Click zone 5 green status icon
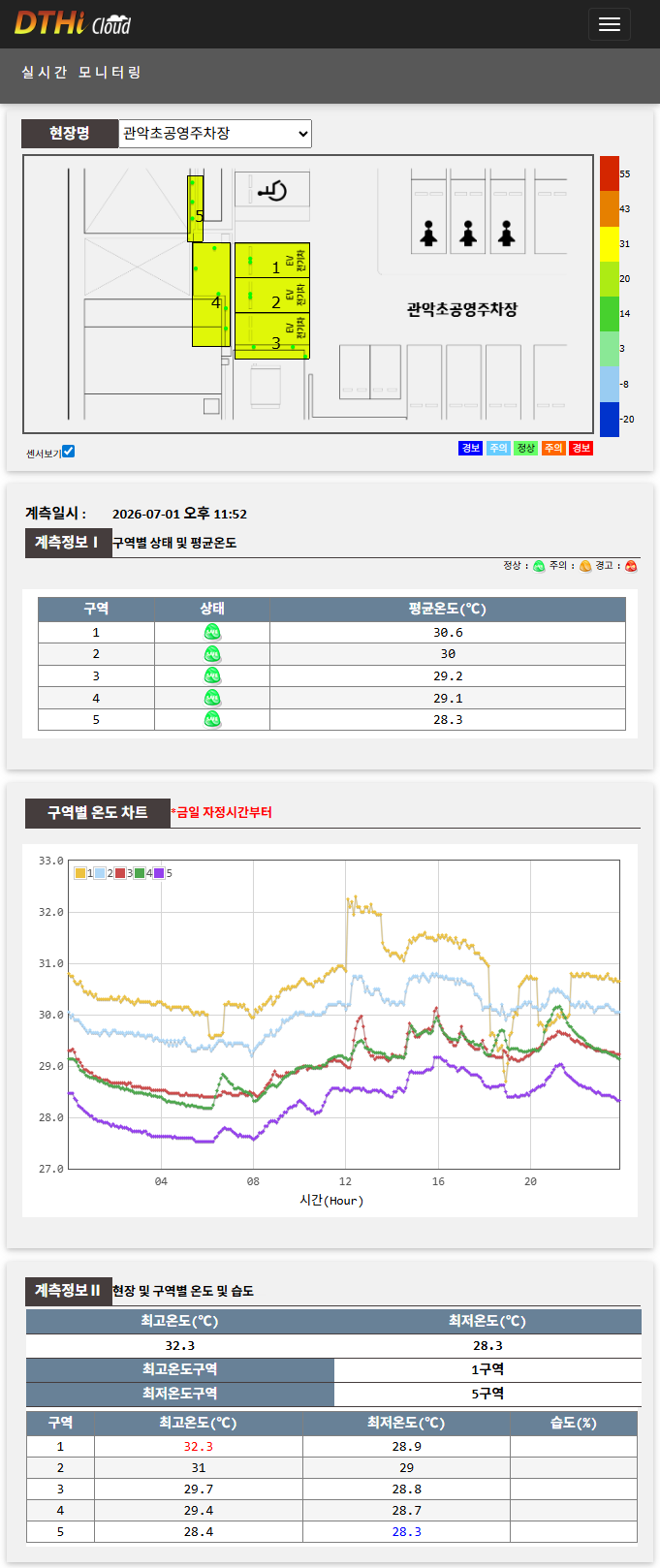The width and height of the screenshot is (660, 1568). [212, 719]
